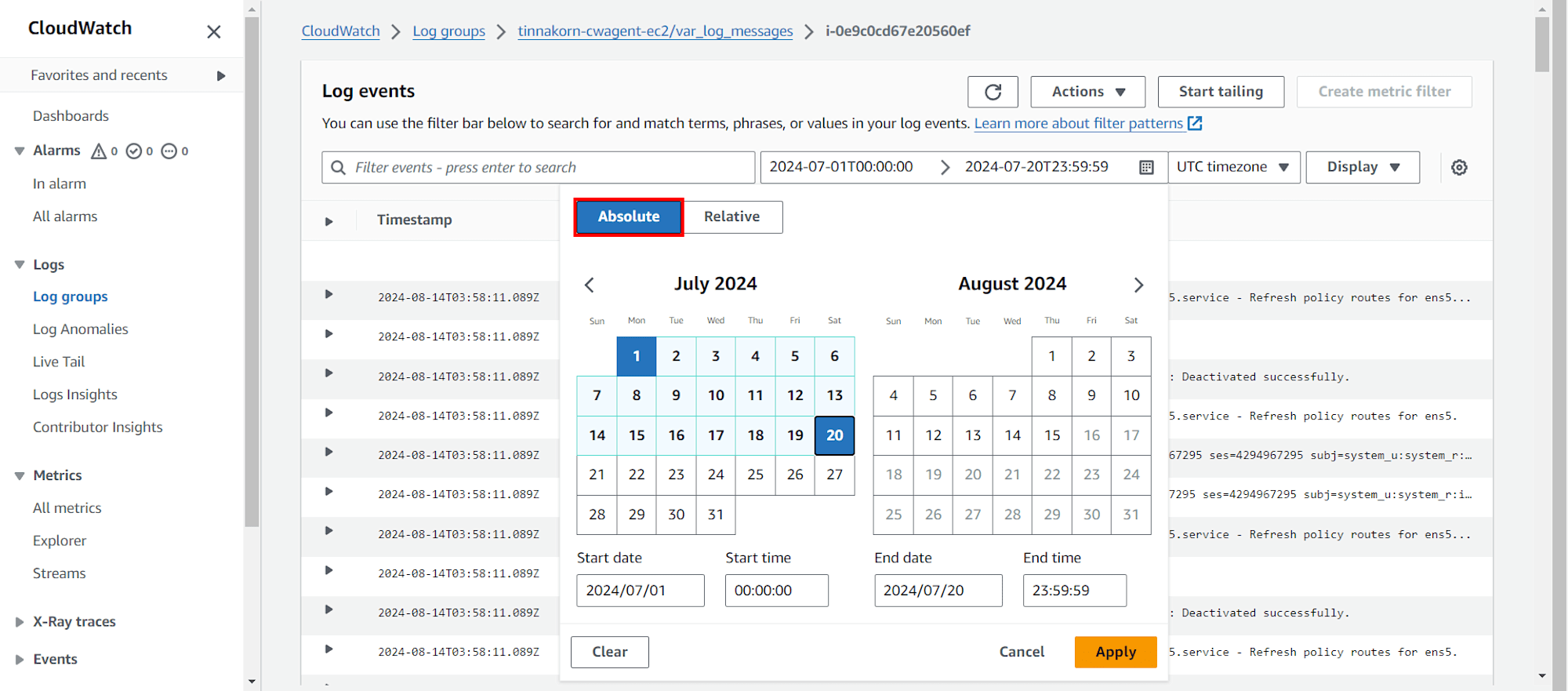Expand the first log event row

(329, 295)
